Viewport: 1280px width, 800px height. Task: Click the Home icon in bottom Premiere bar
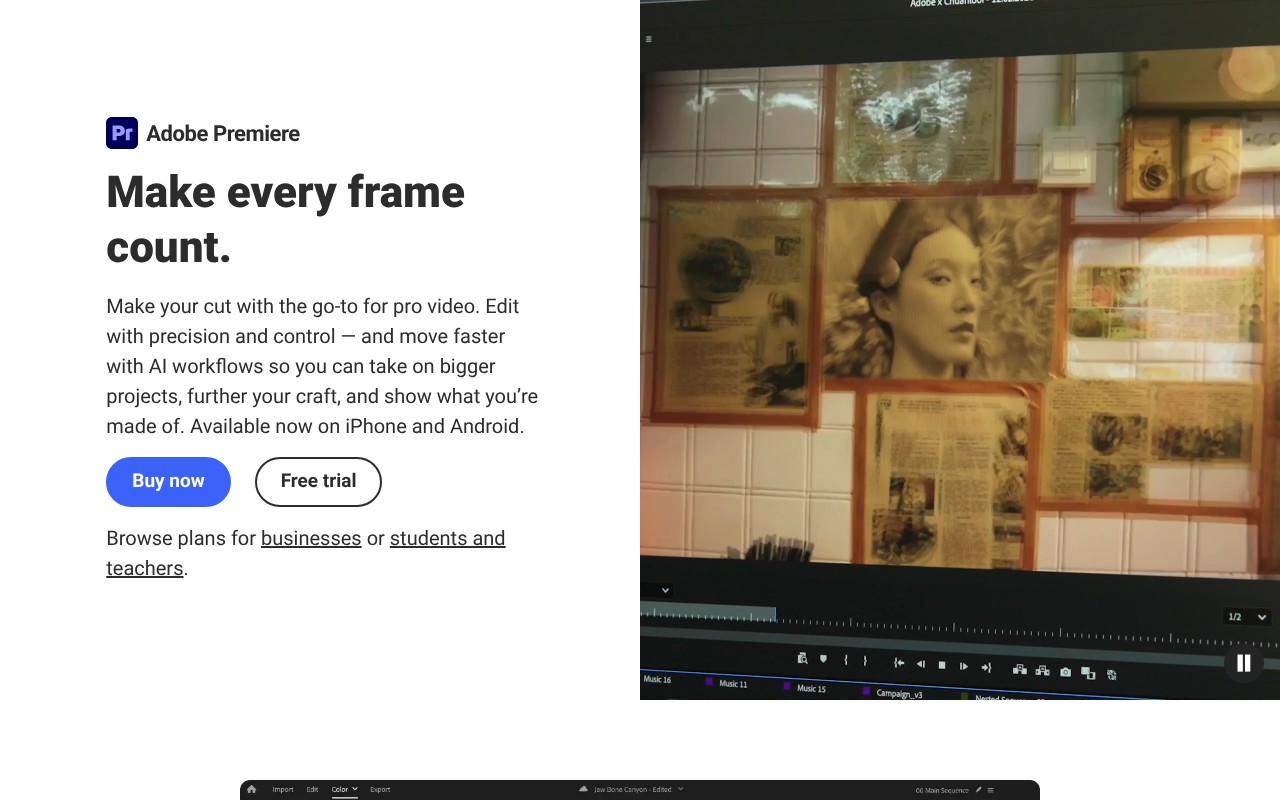point(251,789)
